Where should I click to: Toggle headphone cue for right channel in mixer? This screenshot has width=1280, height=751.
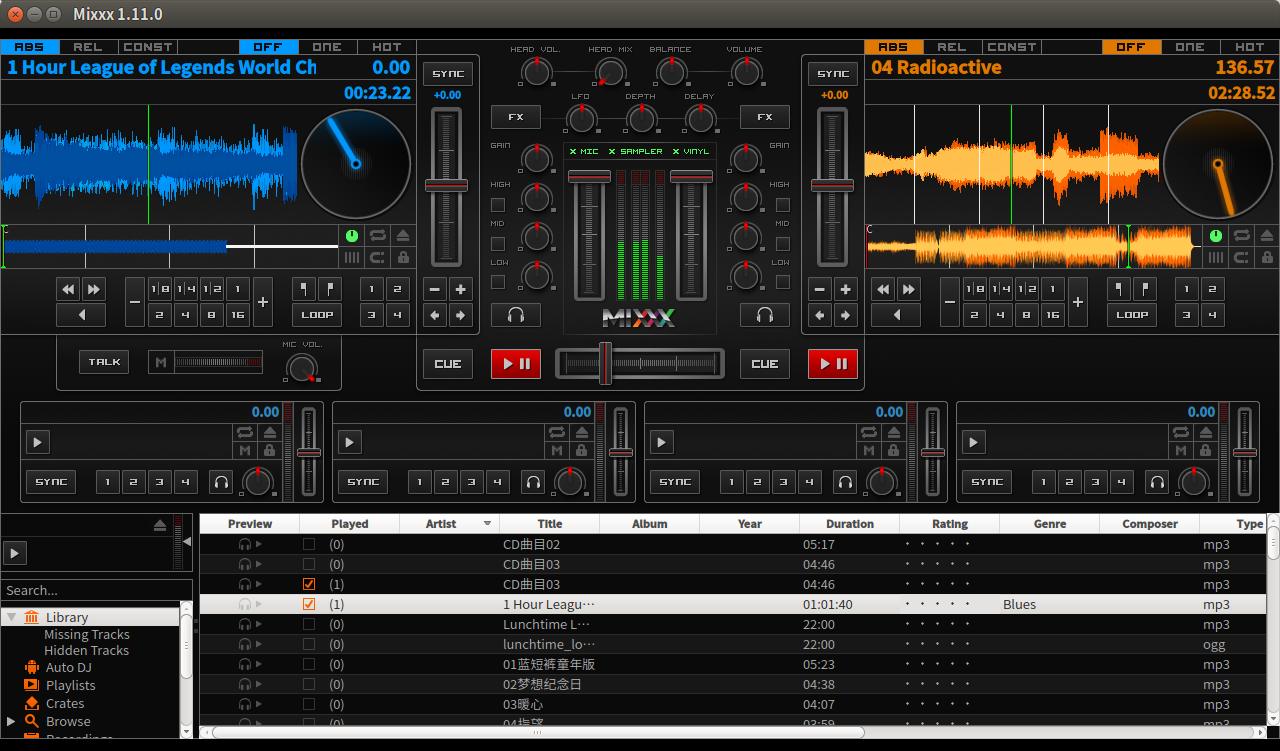(x=765, y=315)
